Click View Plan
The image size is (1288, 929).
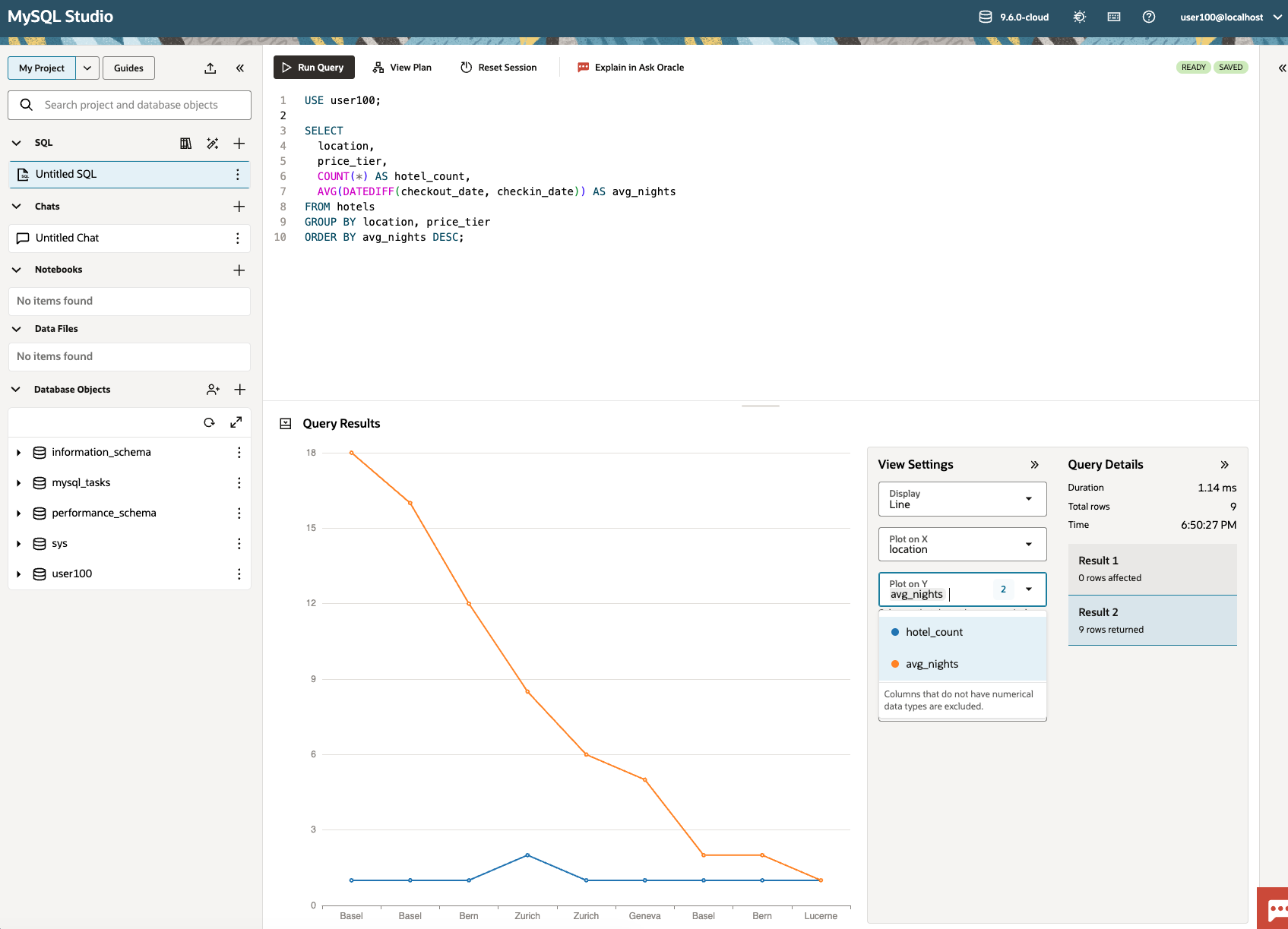[402, 68]
